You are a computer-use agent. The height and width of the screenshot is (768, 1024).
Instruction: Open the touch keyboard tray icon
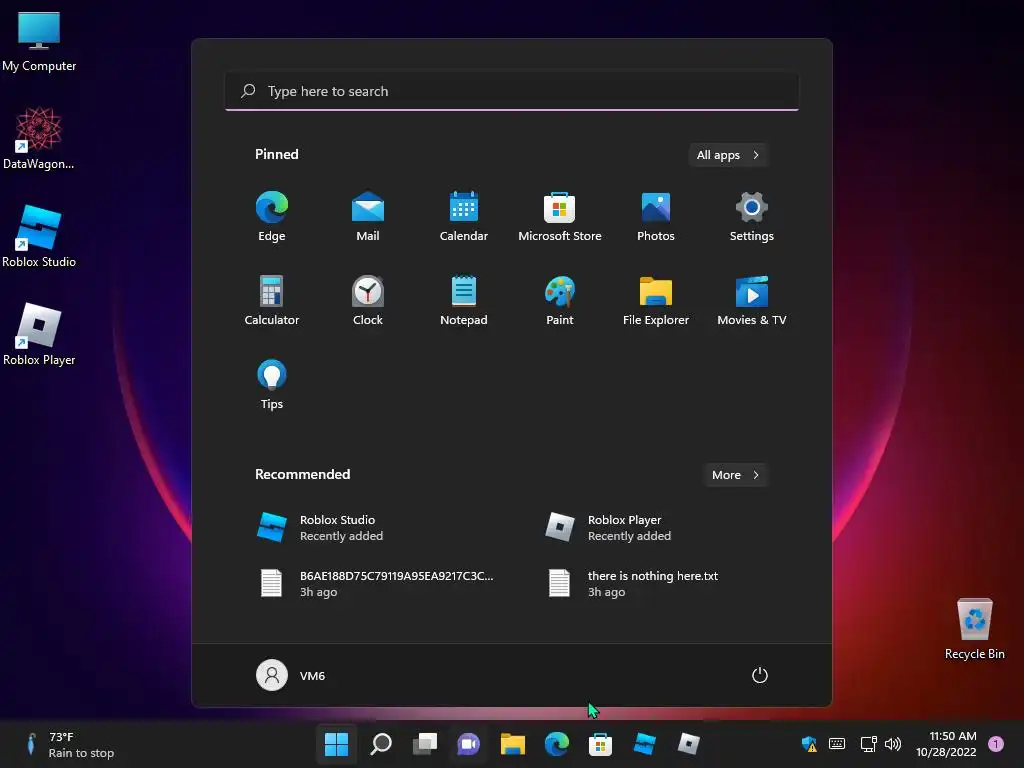[x=837, y=744]
